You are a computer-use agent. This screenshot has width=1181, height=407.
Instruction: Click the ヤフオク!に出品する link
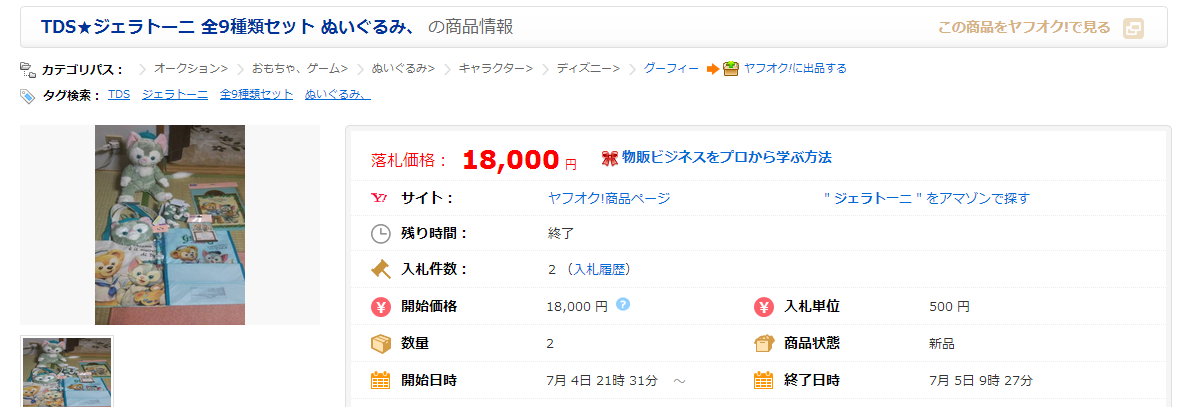point(795,69)
